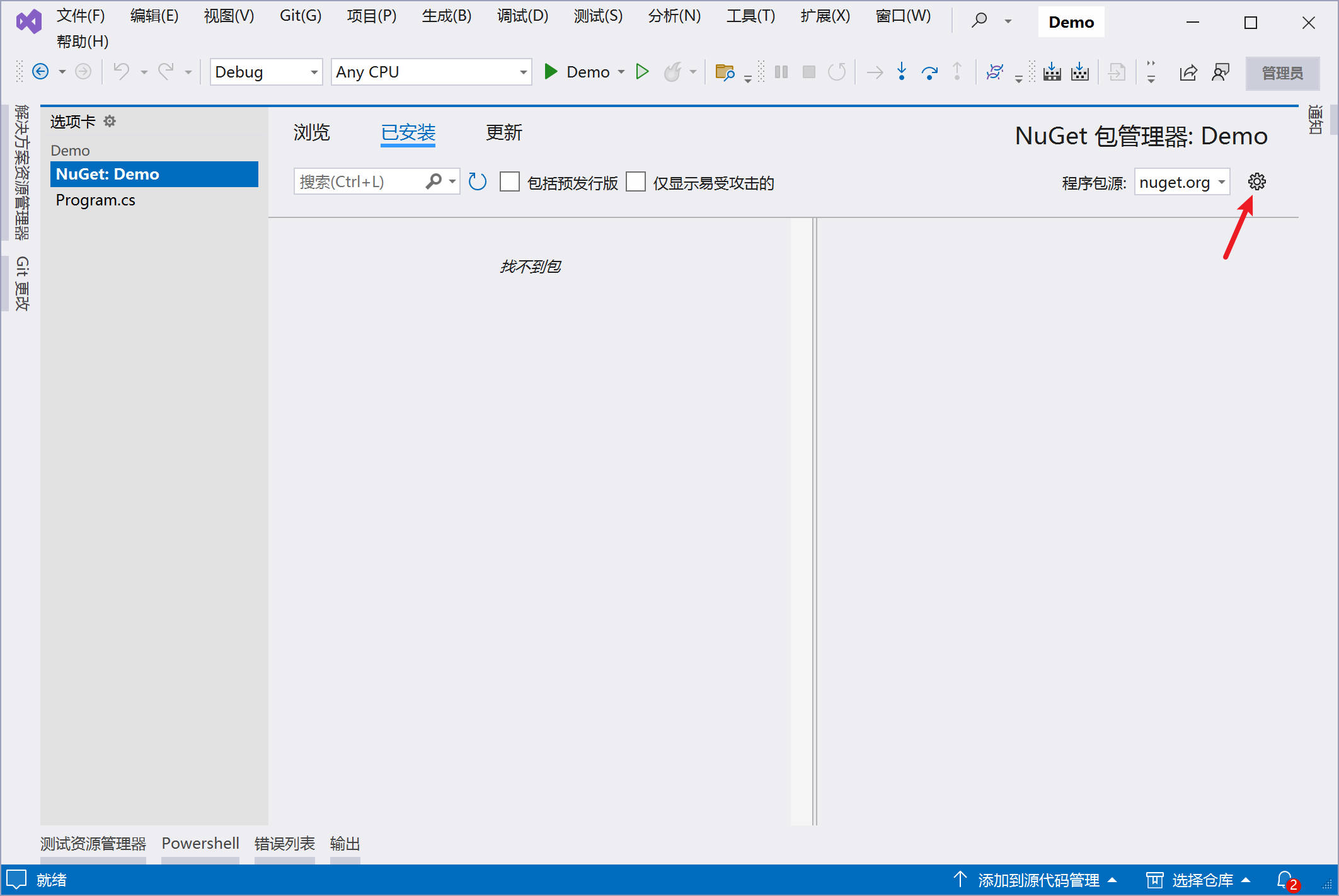The height and width of the screenshot is (896, 1339).
Task: Click the hot reload flame icon
Action: [673, 72]
